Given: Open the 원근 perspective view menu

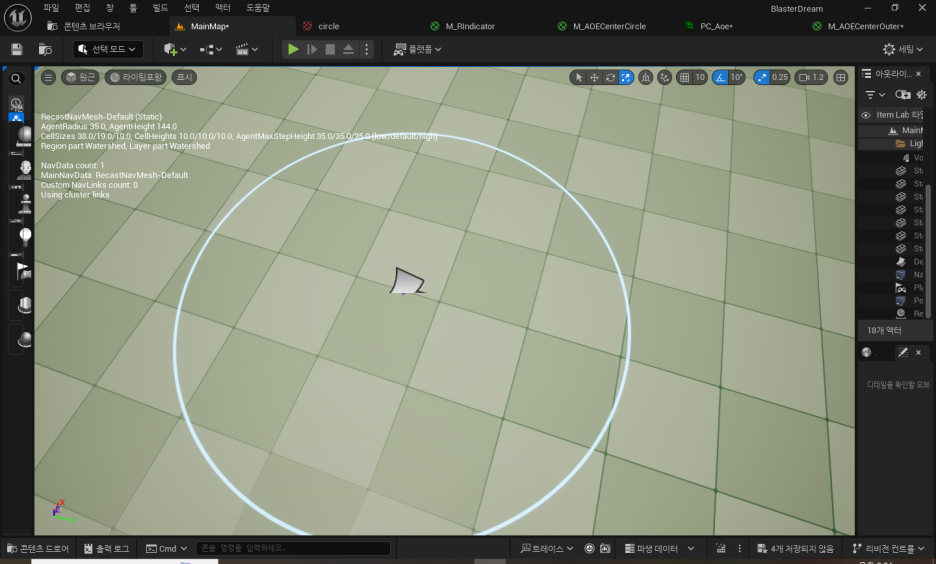Looking at the screenshot, I should pyautogui.click(x=80, y=77).
